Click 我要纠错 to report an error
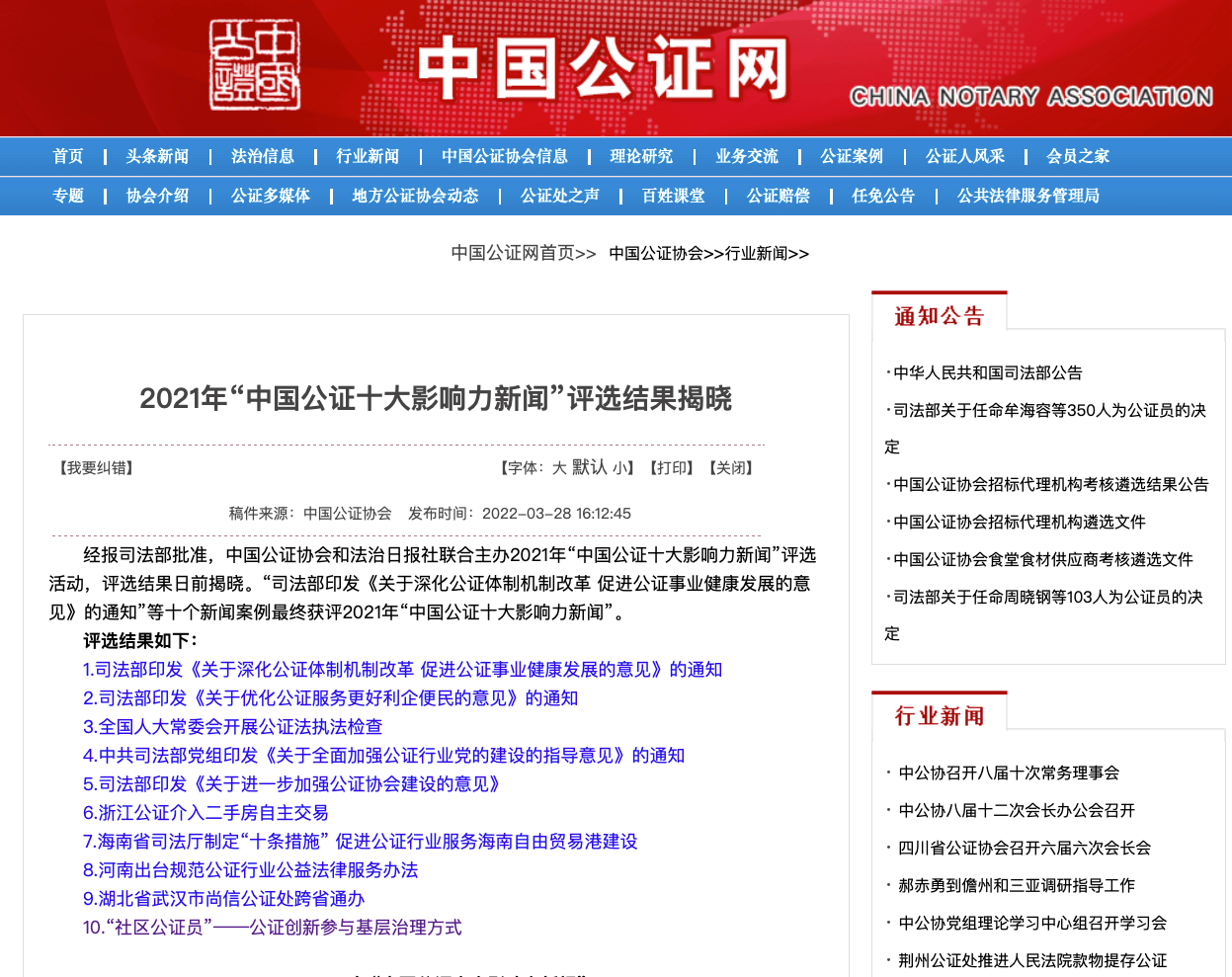This screenshot has width=1232, height=977. [x=96, y=467]
